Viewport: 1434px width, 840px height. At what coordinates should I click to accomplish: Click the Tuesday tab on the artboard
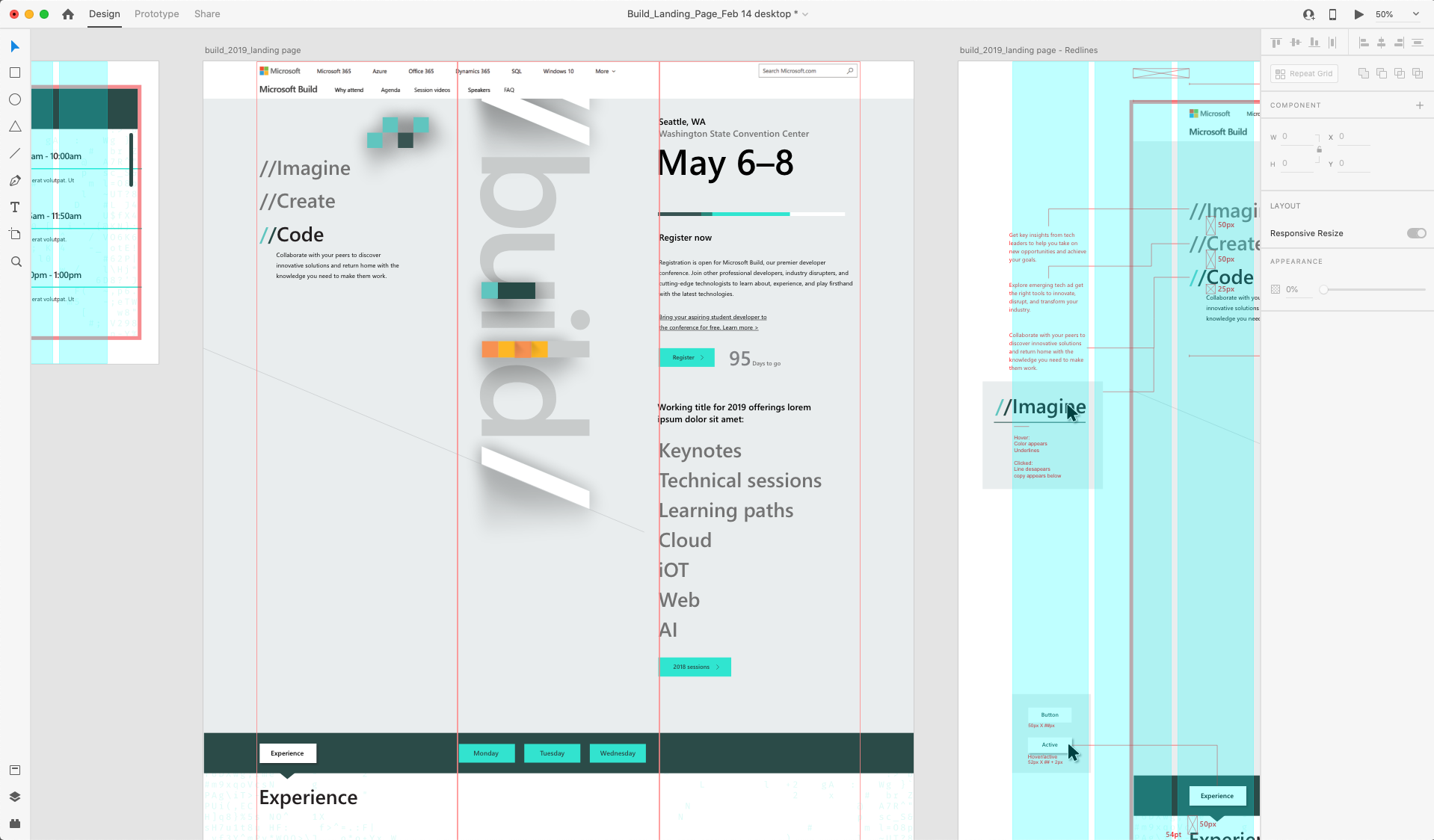(552, 753)
